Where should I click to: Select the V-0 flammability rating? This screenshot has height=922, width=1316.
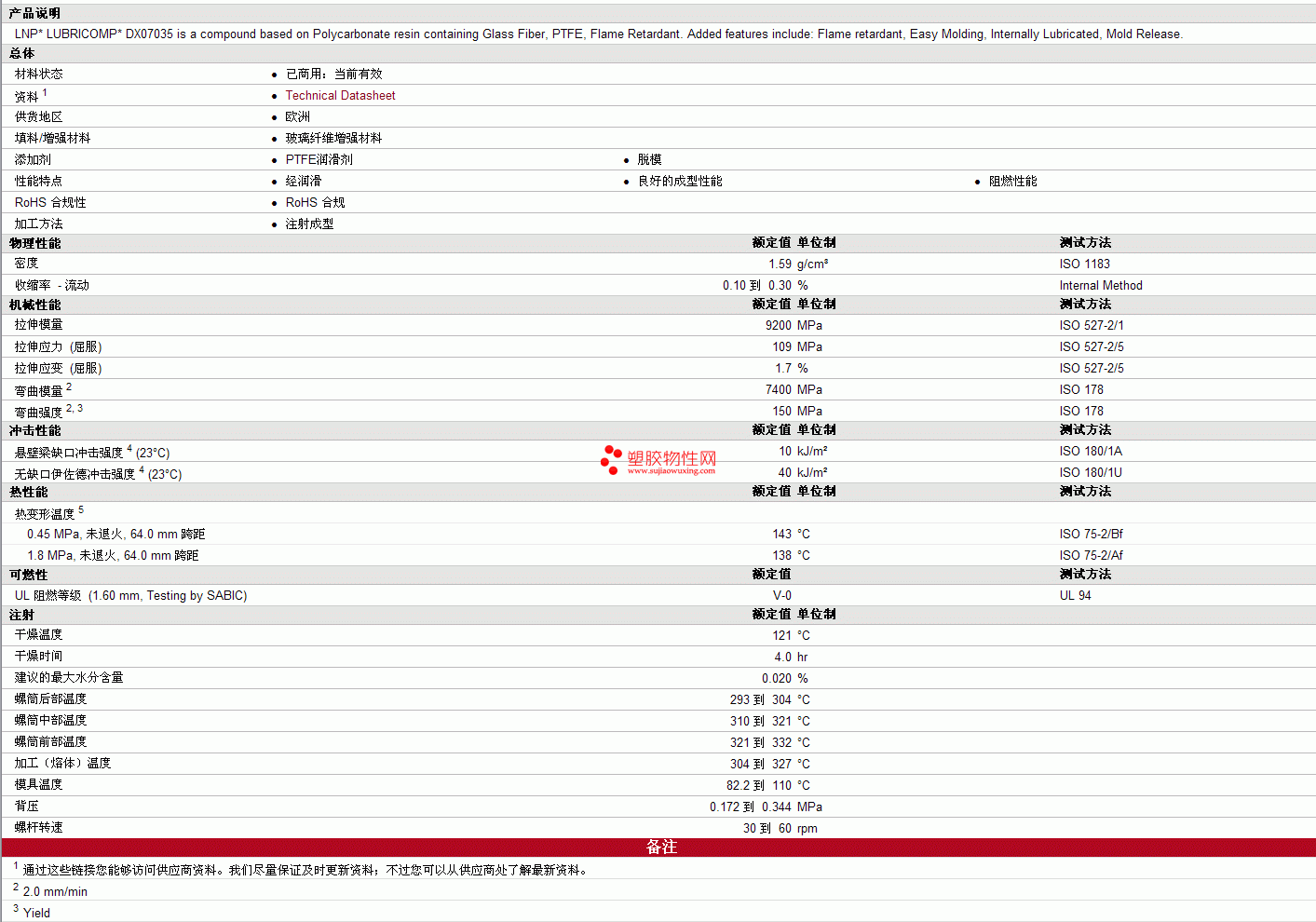point(782,595)
